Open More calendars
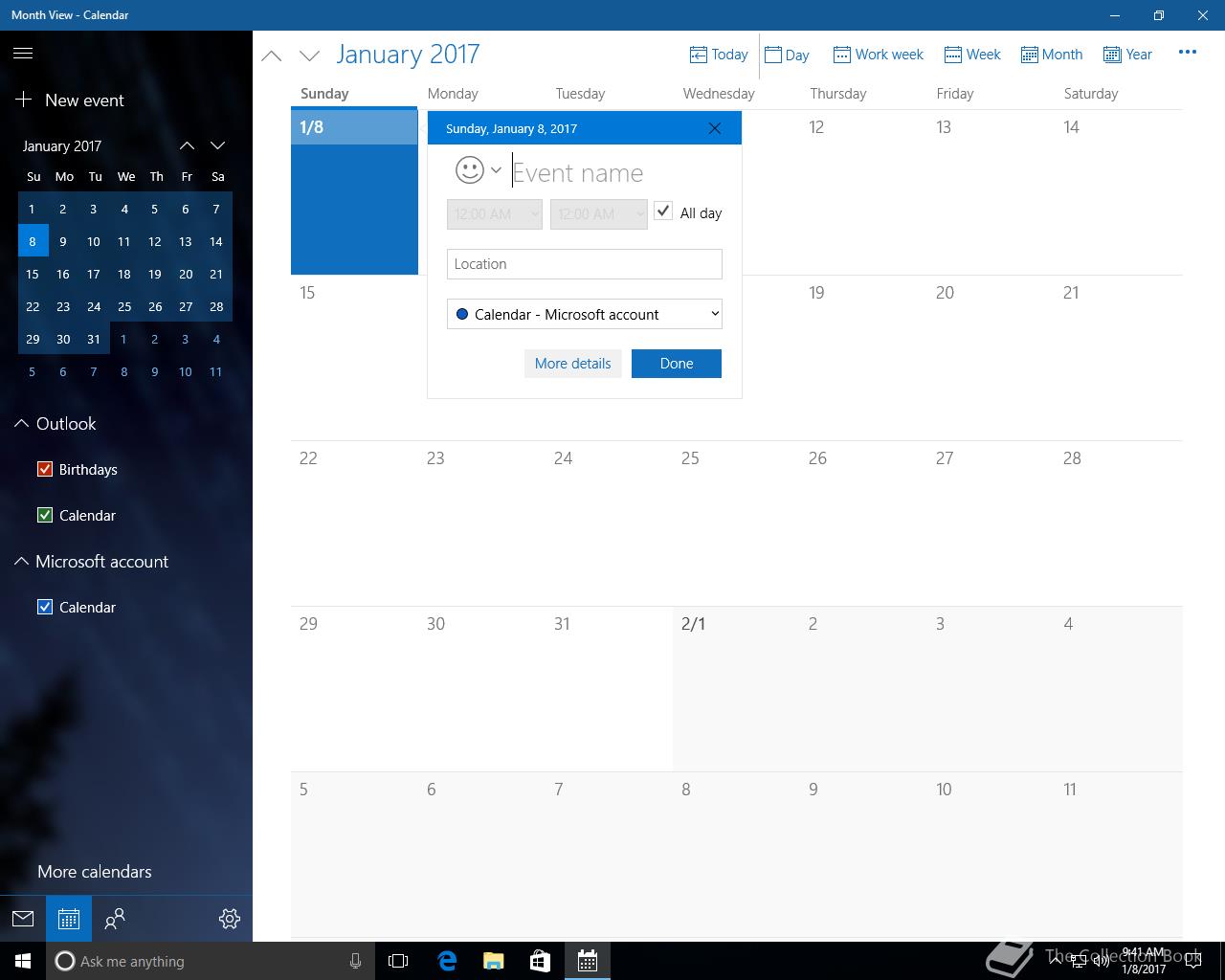Image resolution: width=1225 pixels, height=980 pixels. pos(95,872)
